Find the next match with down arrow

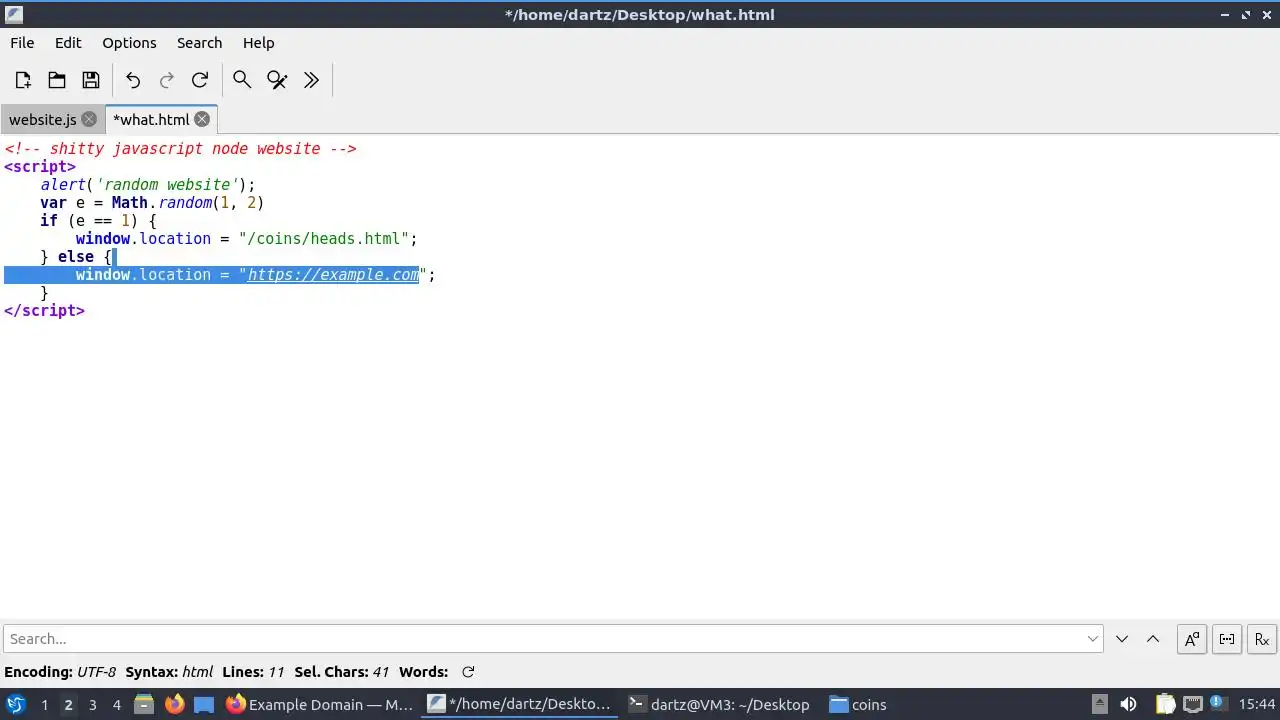coord(1122,639)
